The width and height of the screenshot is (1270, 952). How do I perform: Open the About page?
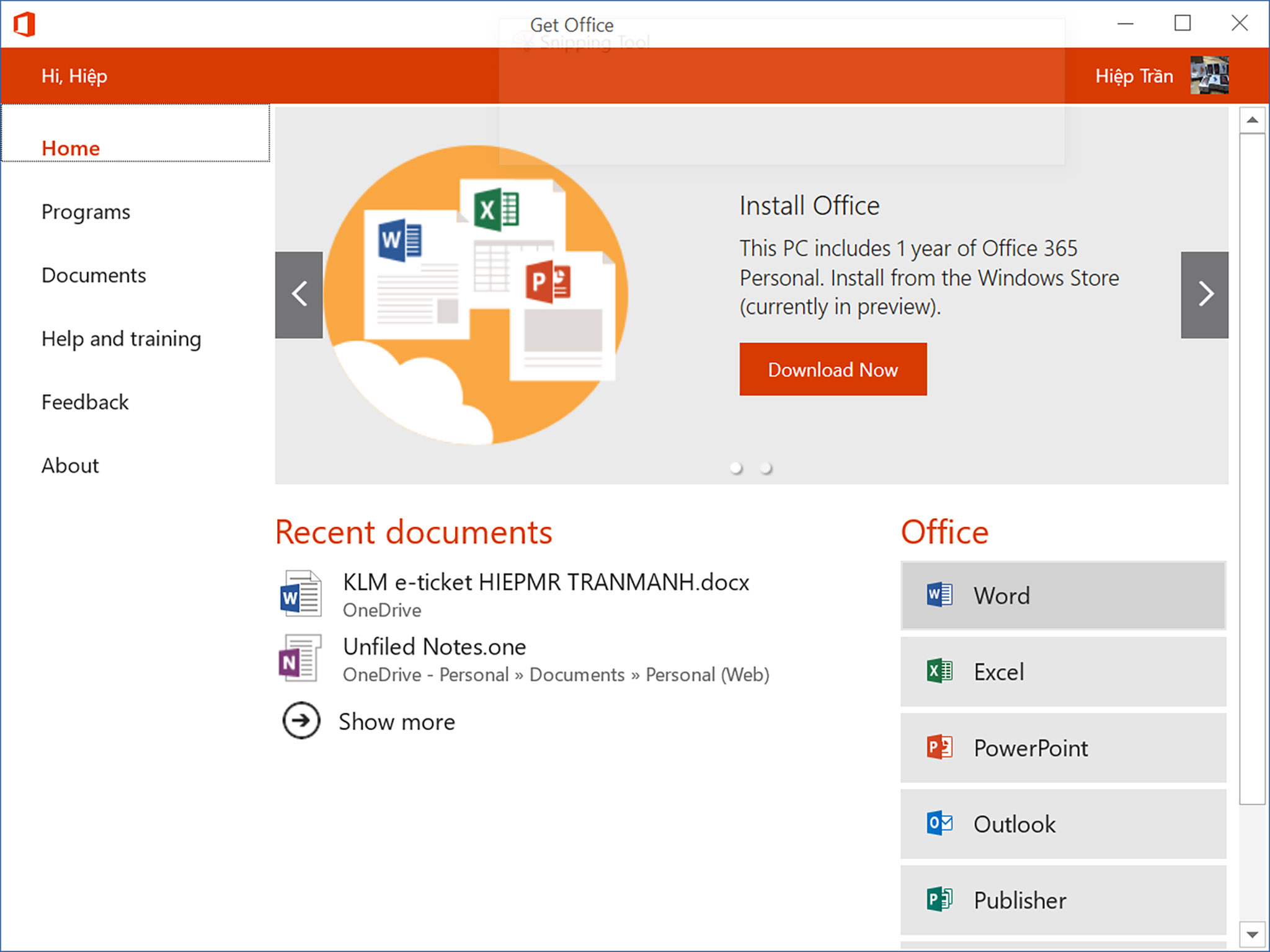tap(70, 465)
